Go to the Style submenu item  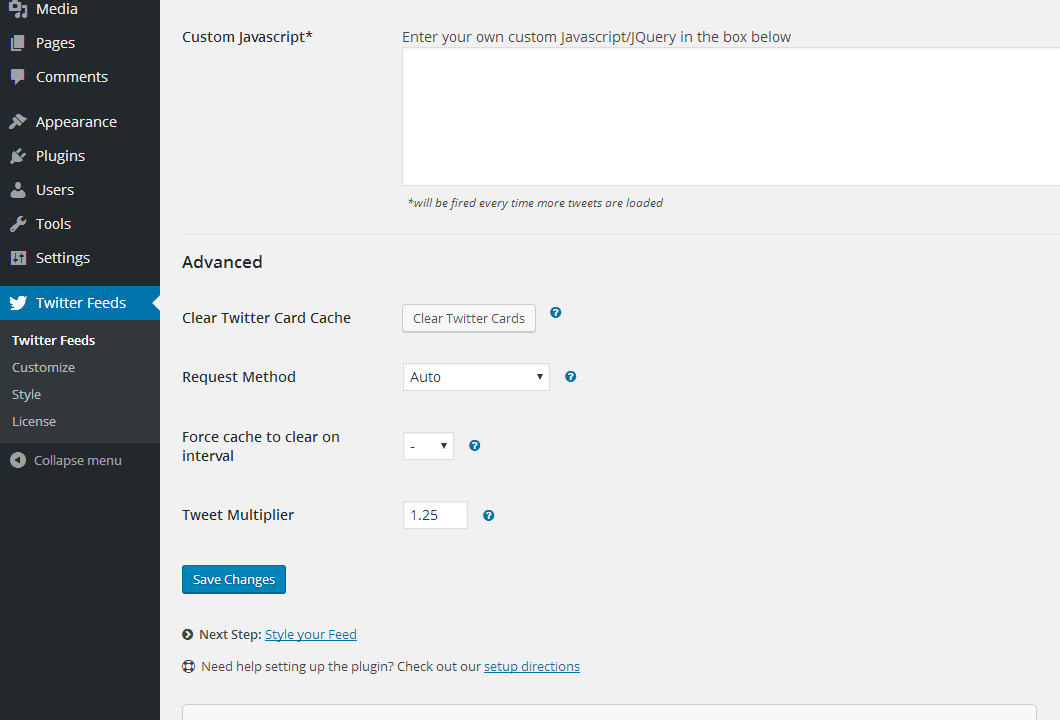tap(26, 395)
